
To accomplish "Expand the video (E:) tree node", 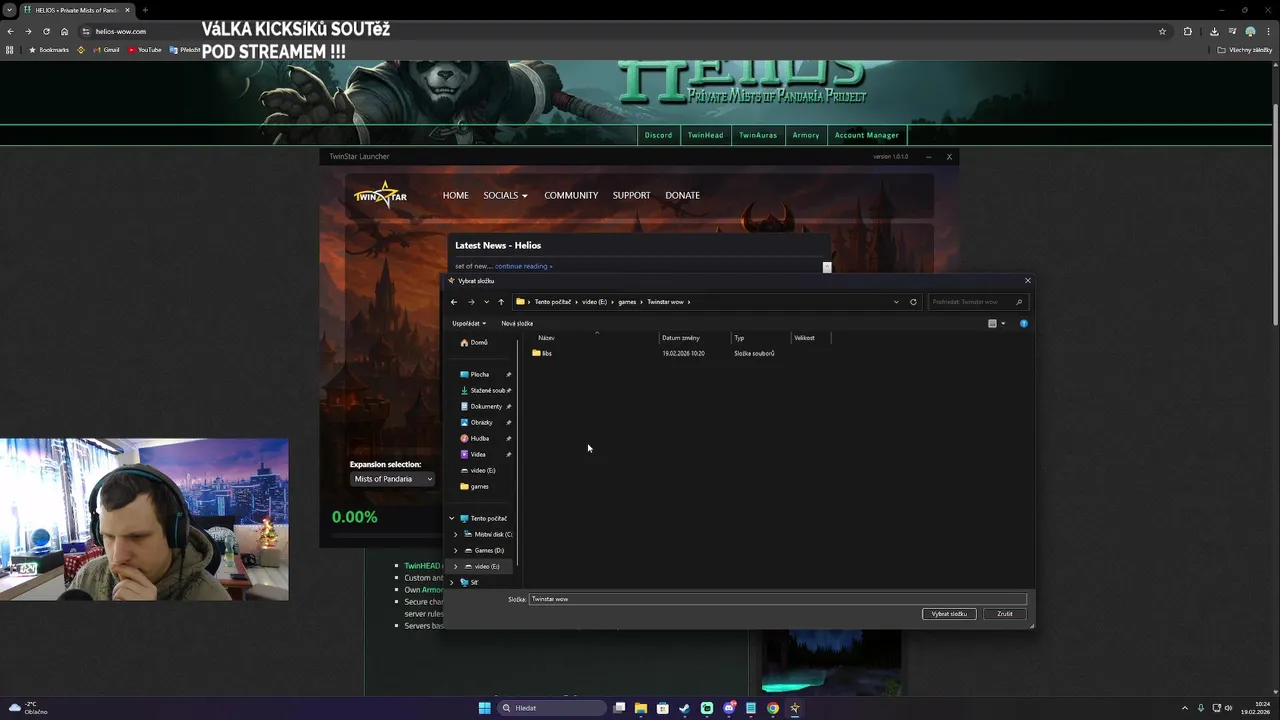I will coord(456,566).
